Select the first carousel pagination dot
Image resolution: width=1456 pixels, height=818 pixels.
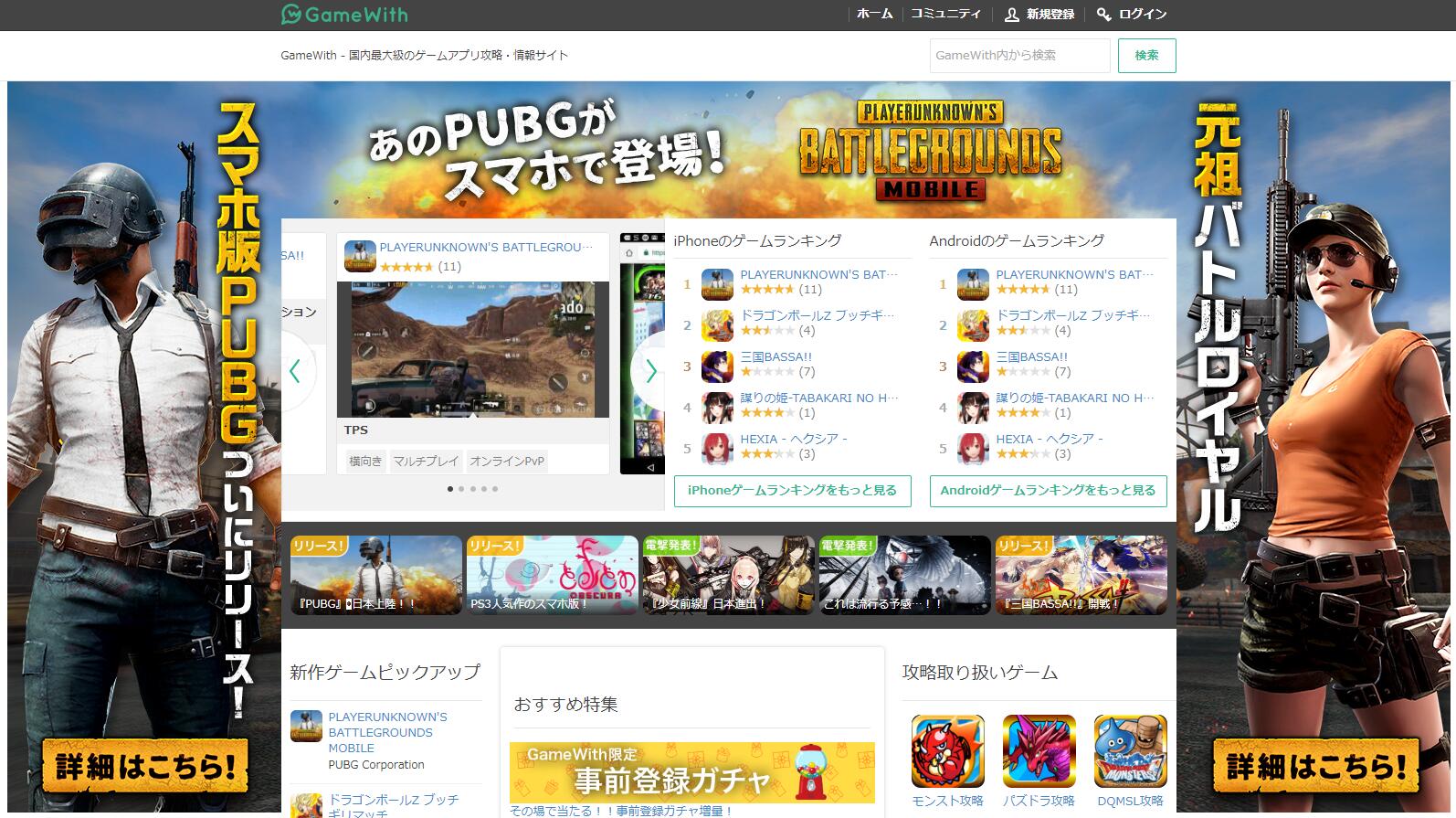coord(450,489)
